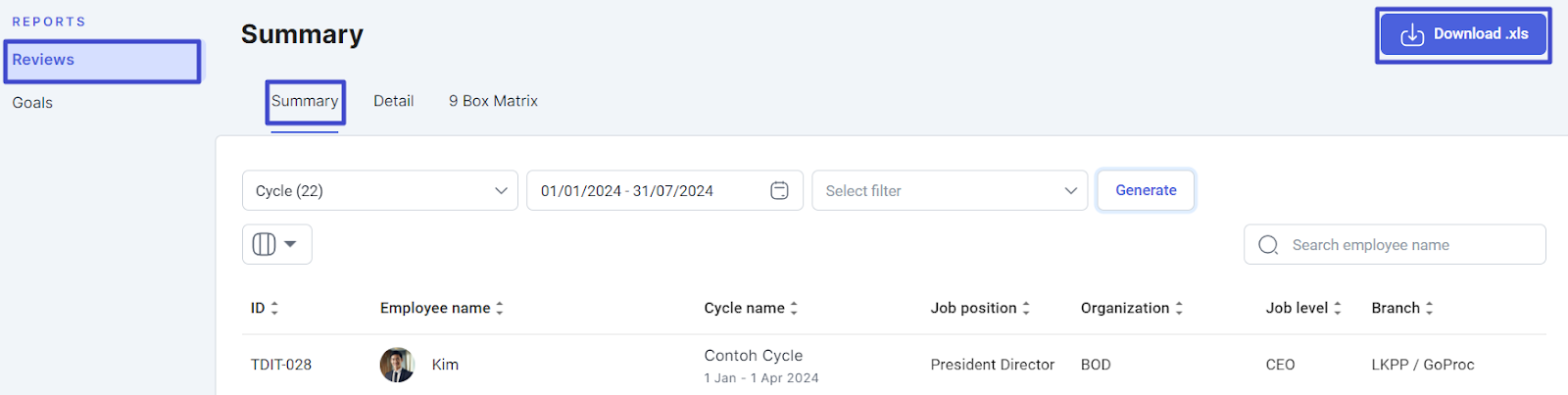Image resolution: width=1568 pixels, height=395 pixels.
Task: Open the calendar icon in date range
Action: tap(779, 190)
